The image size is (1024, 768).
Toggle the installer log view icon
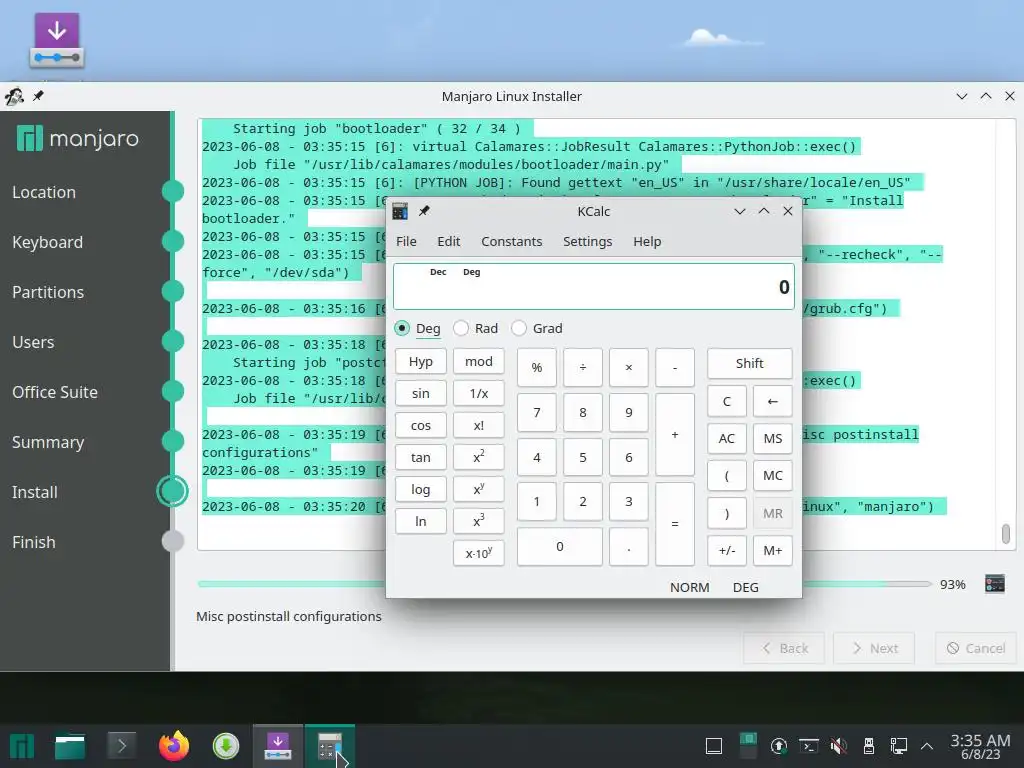point(995,584)
